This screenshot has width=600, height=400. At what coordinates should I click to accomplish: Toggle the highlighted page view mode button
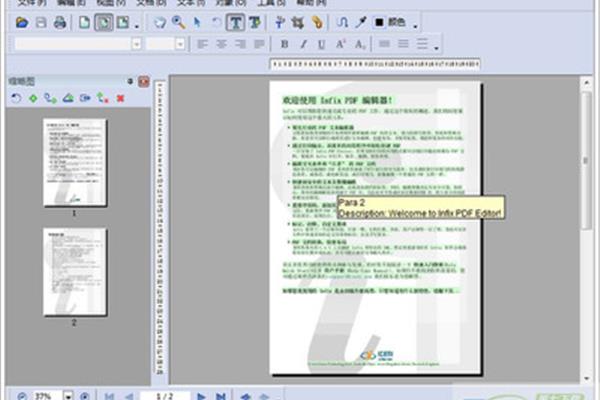coord(104,23)
